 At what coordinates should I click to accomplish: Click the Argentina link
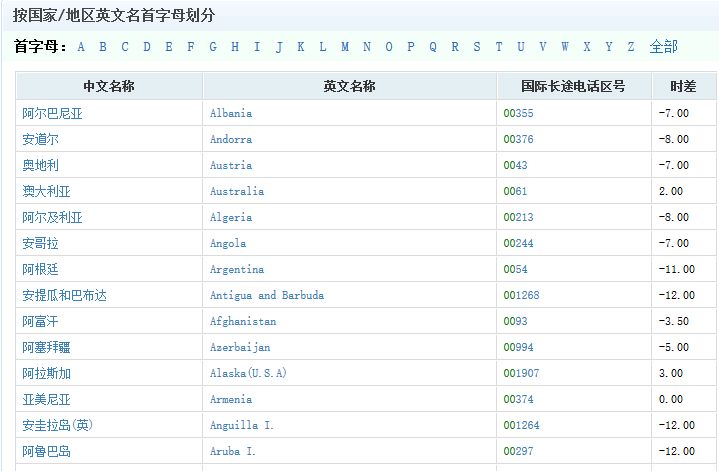pos(237,270)
